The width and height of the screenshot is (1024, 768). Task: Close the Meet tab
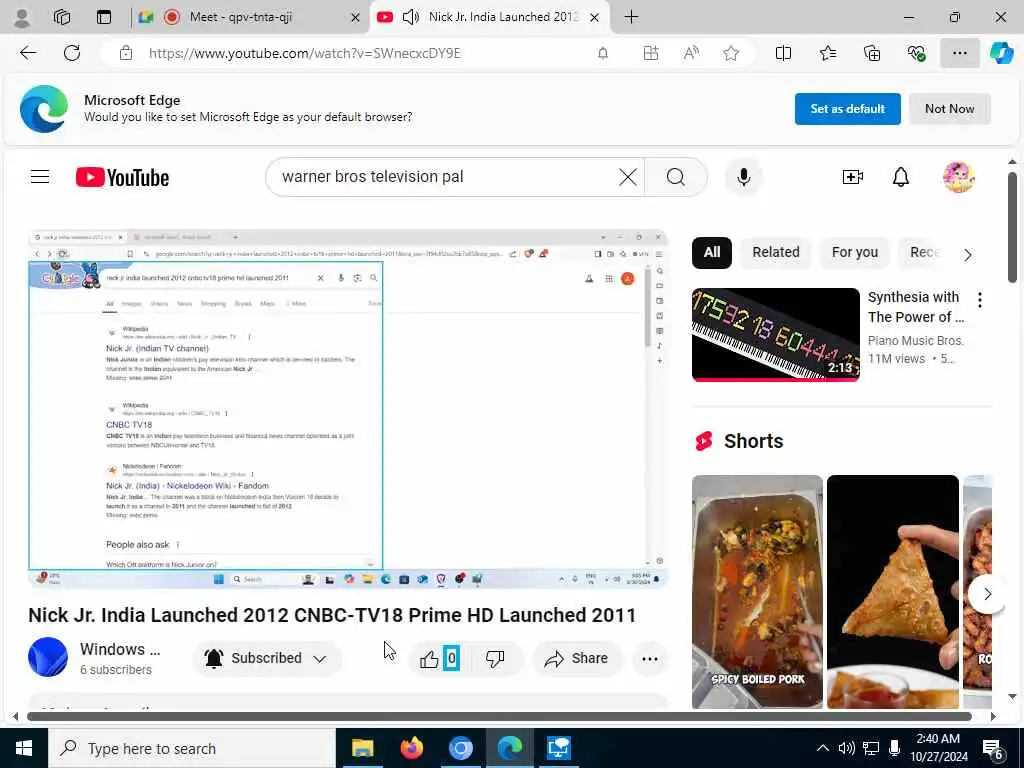355,18
